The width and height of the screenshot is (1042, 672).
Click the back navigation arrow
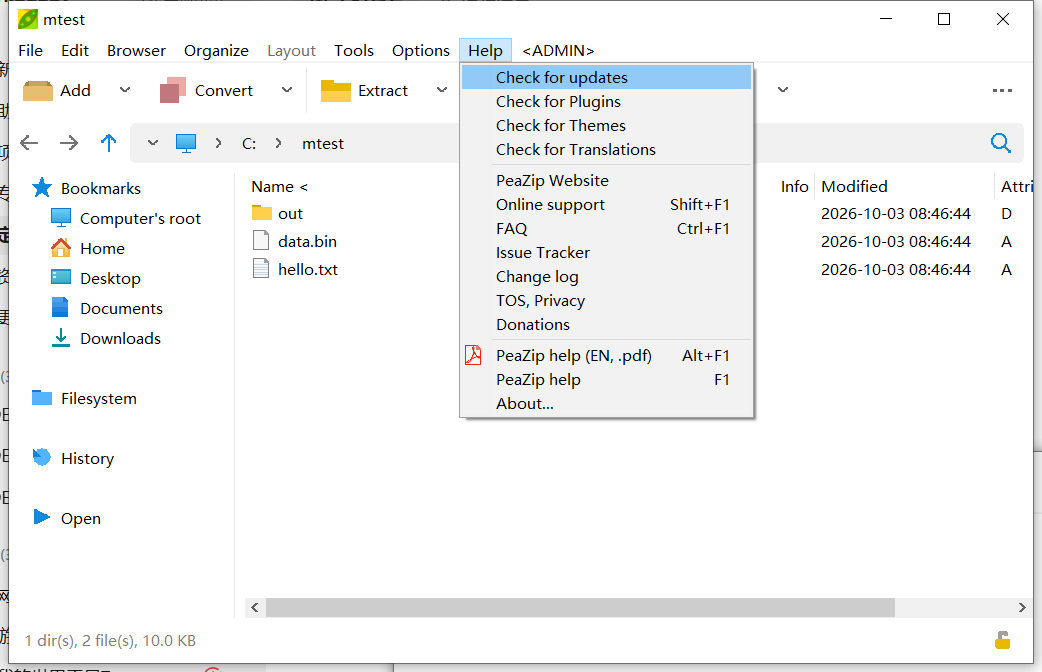(29, 143)
